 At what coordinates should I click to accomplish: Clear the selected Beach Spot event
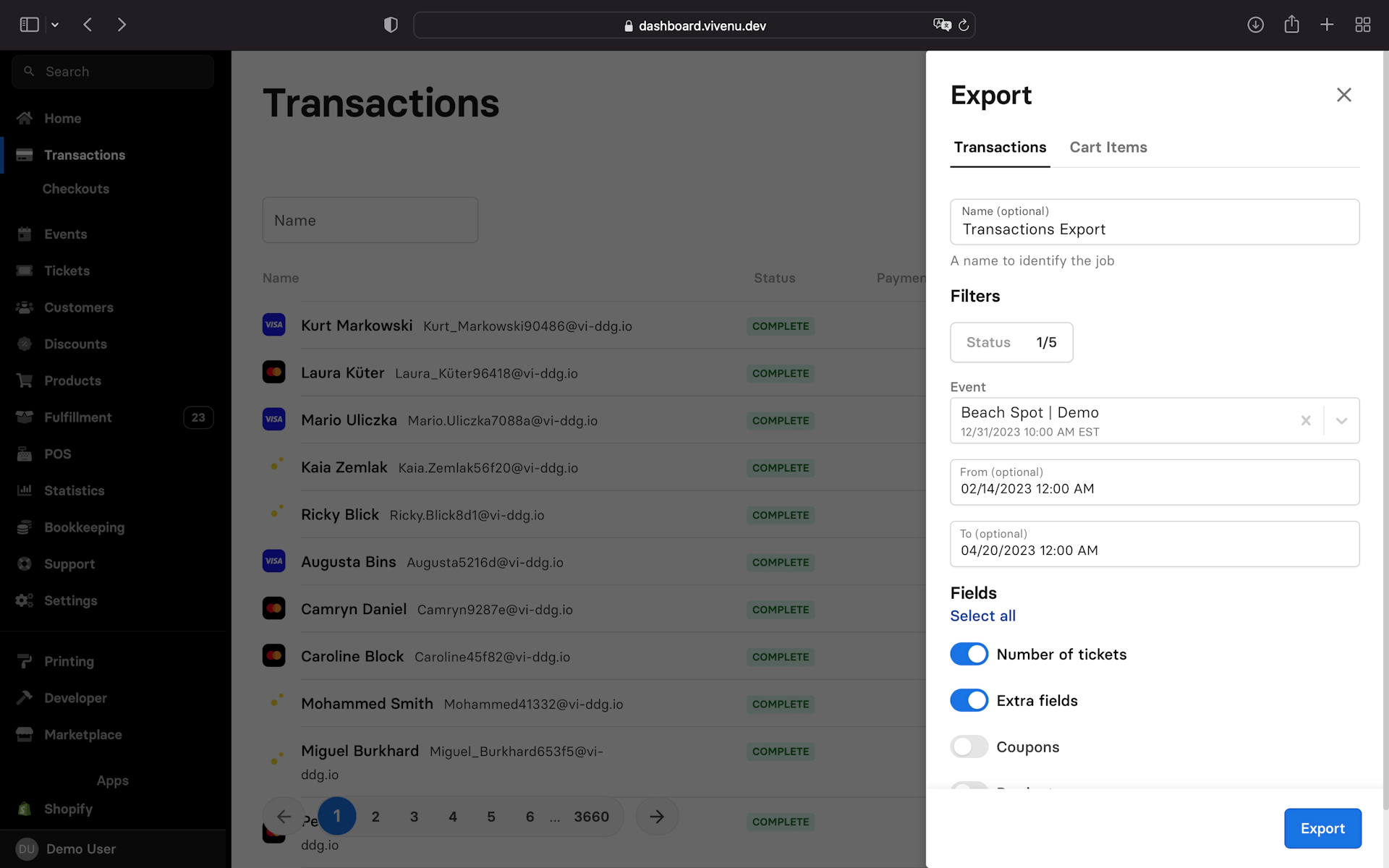(1306, 421)
